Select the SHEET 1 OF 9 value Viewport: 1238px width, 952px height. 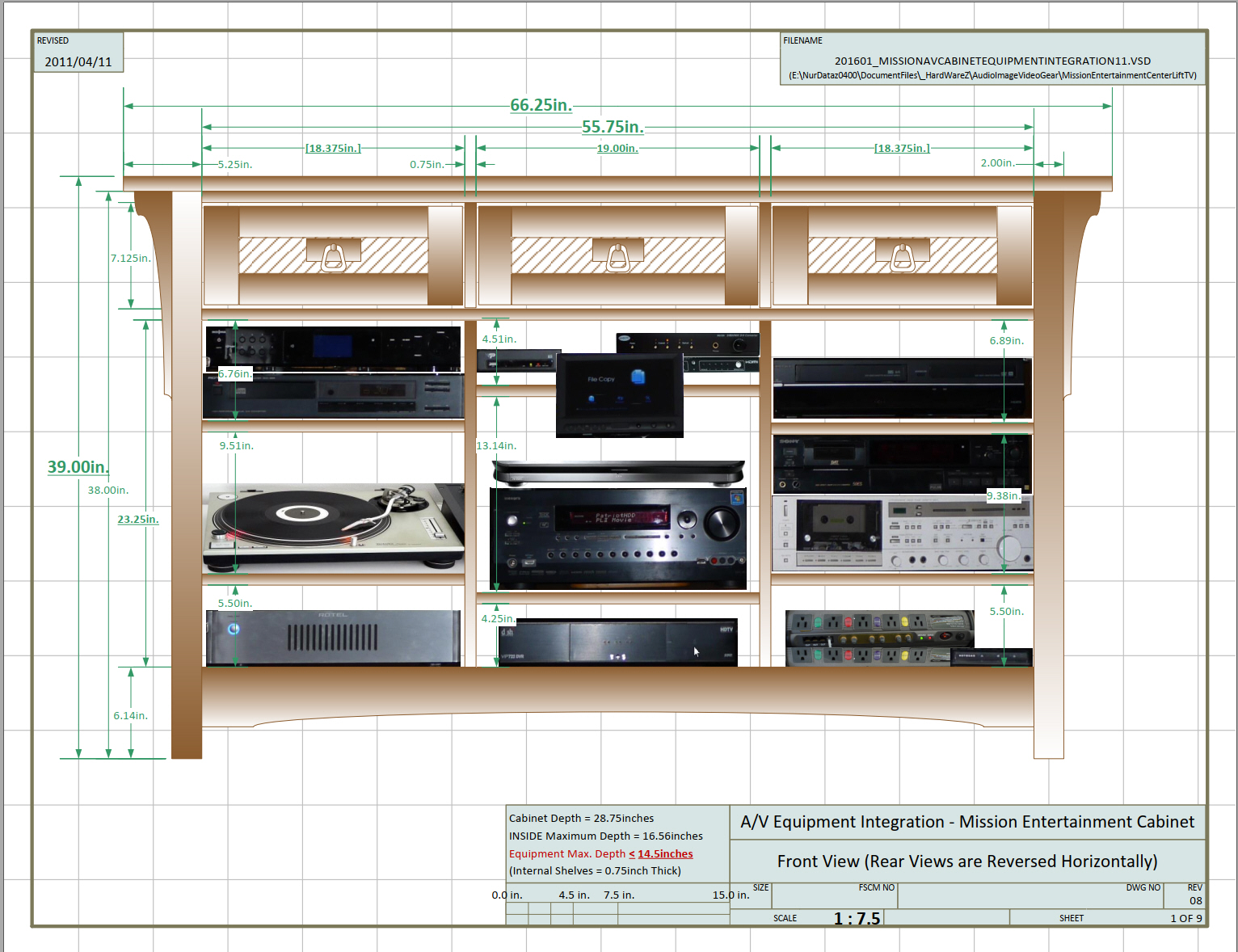pyautogui.click(x=1186, y=918)
